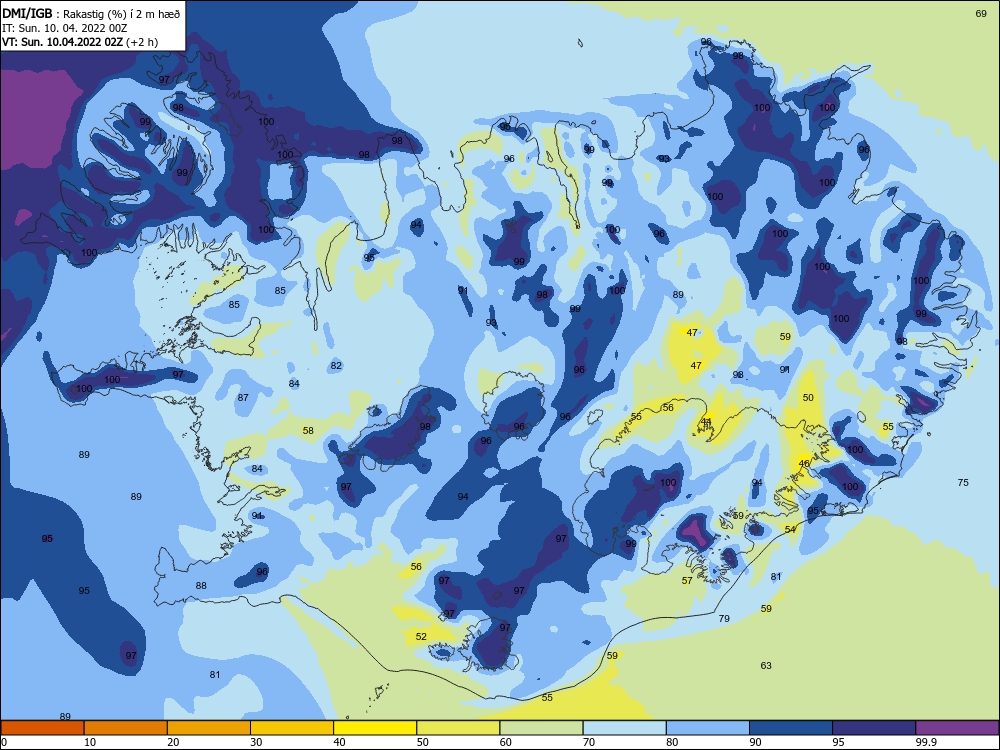Click the value '57' near the southern glacier

click(687, 580)
